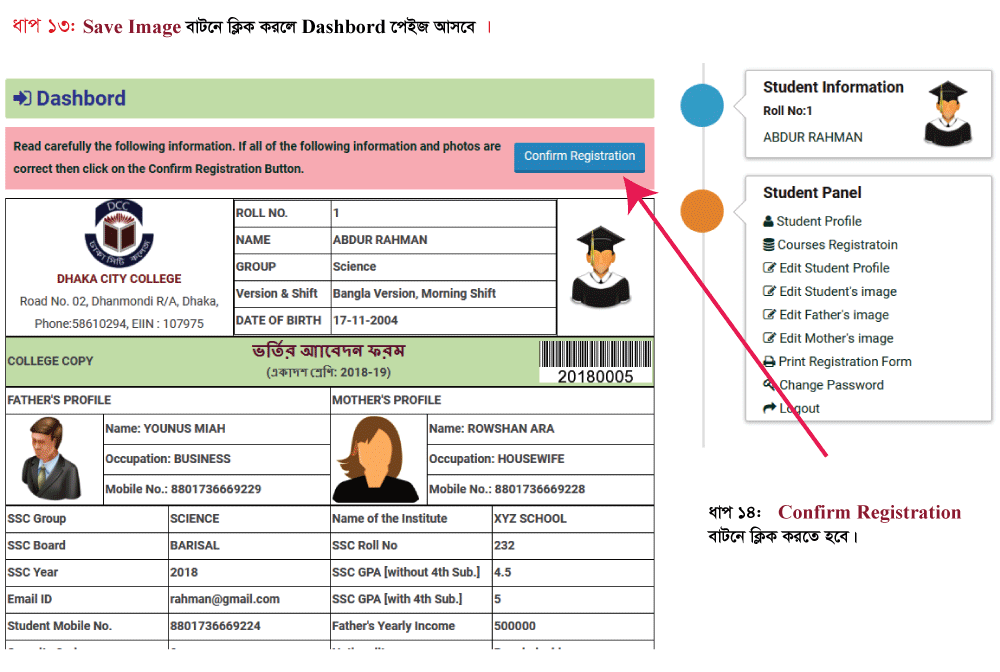Click the Dashbord sign-in arrow icon
The height and width of the screenshot is (672, 1000).
point(22,99)
